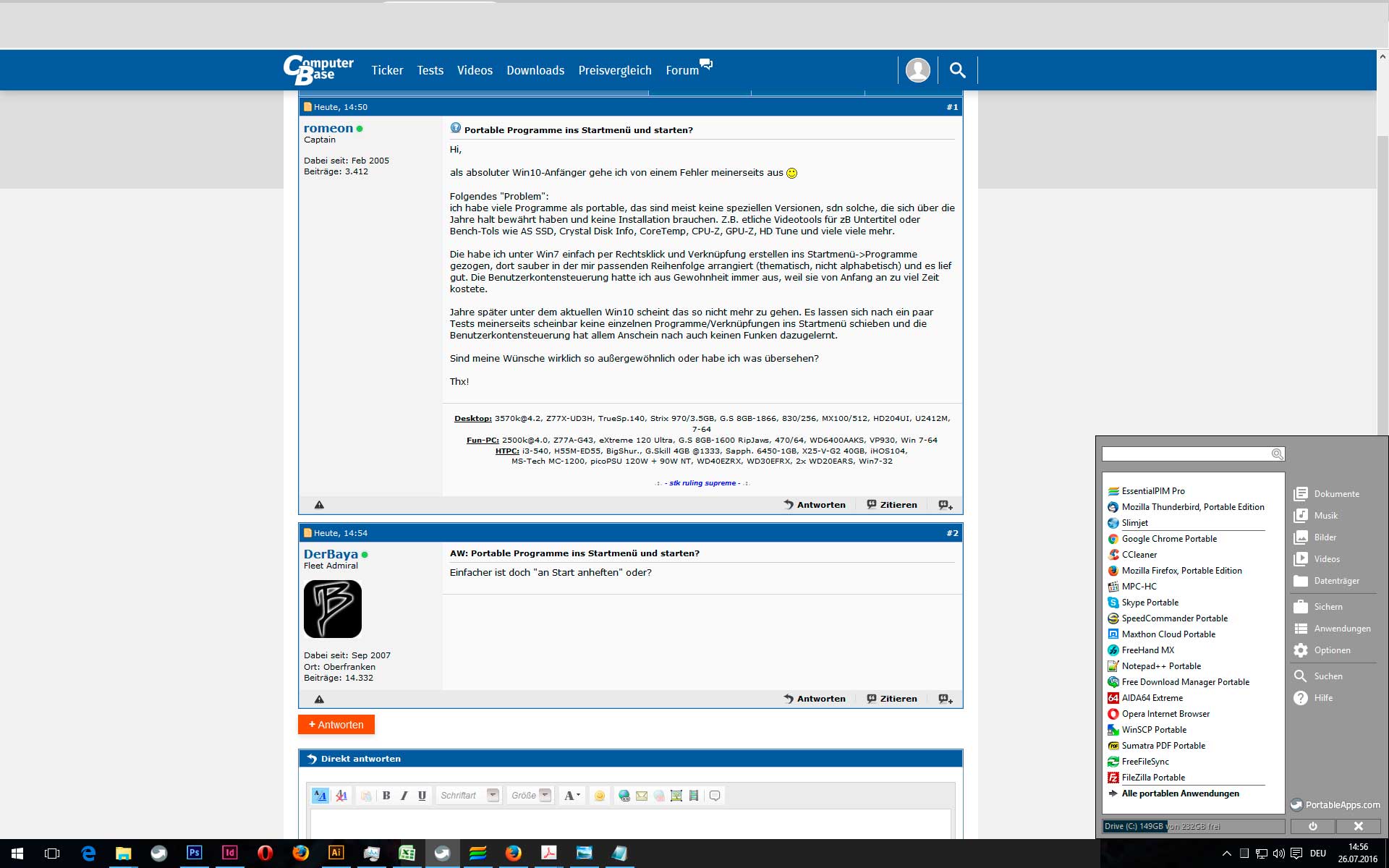Open the Tests menu
The height and width of the screenshot is (868, 1389).
point(430,70)
